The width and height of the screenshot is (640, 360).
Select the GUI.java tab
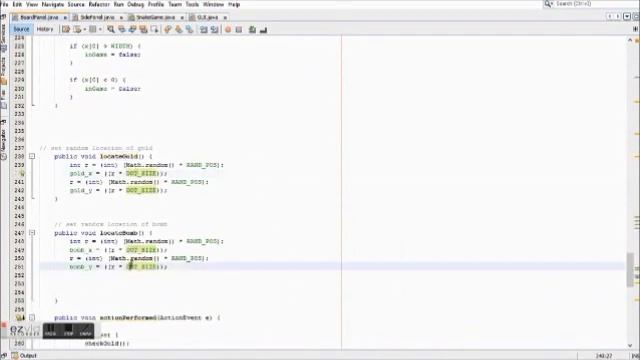click(x=207, y=18)
